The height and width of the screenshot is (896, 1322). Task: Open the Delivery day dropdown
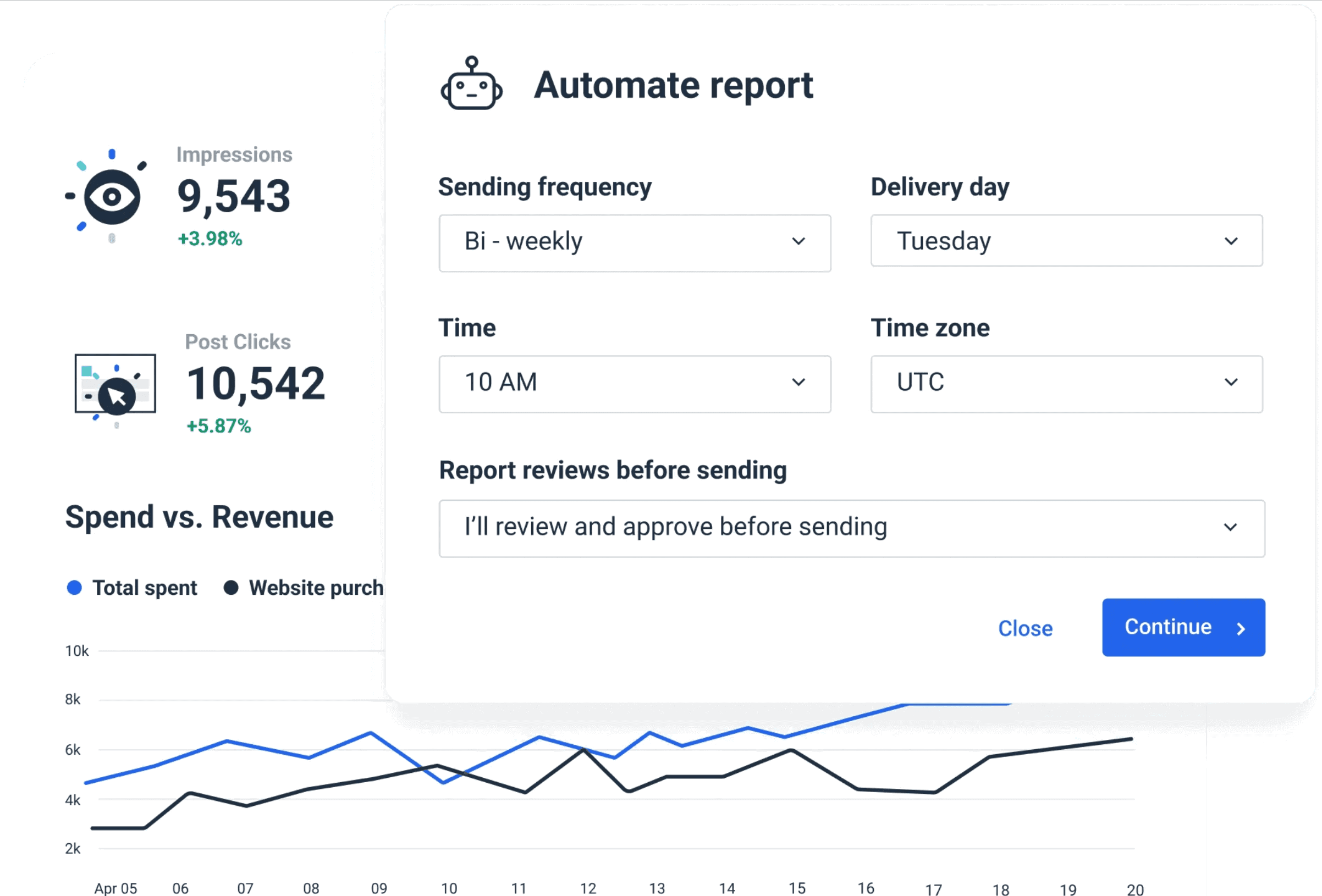(x=1046, y=240)
